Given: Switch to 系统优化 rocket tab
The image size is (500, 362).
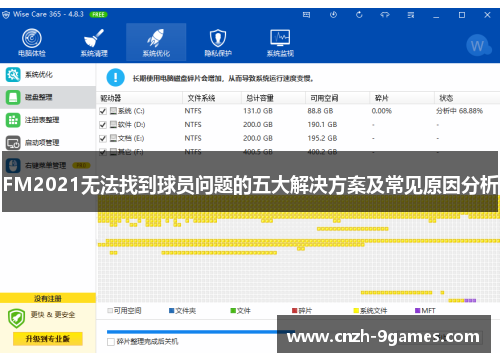Looking at the screenshot, I should point(156,42).
